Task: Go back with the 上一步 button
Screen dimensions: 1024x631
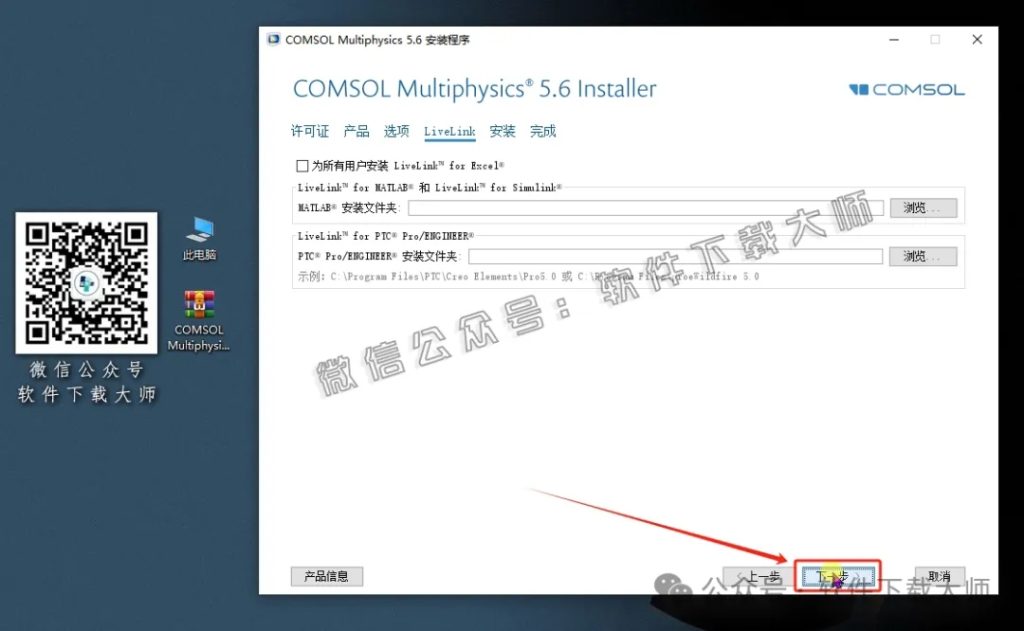Action: [x=764, y=576]
